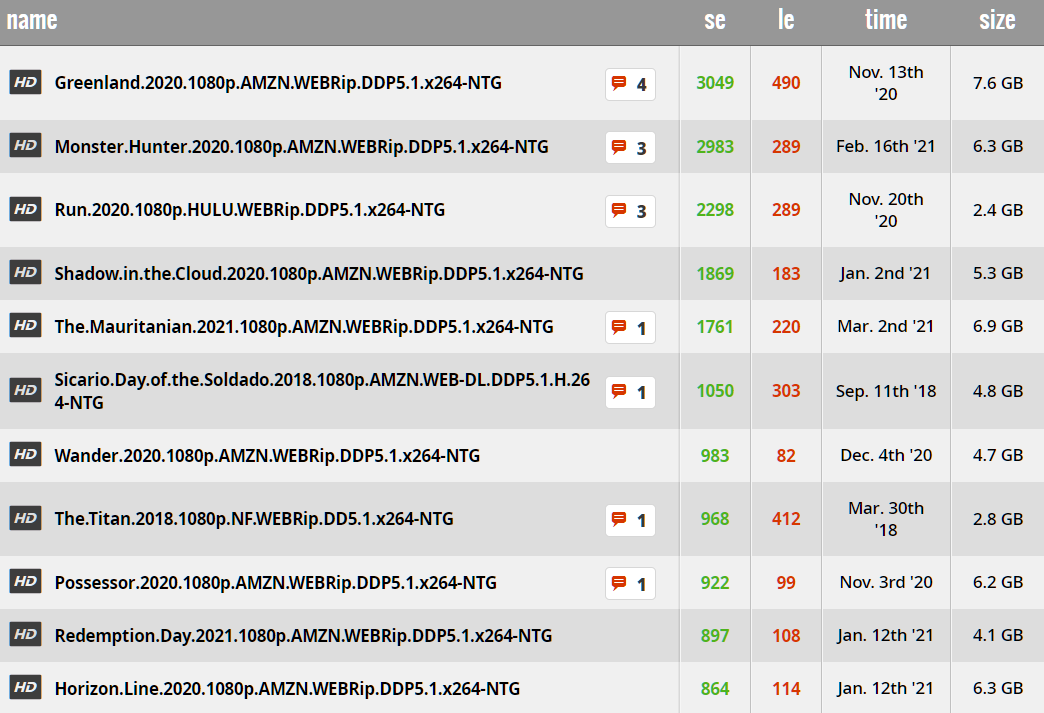Click the HD icon beside Sicario.Day.of.the.Soldado
This screenshot has width=1044, height=713.
25,391
